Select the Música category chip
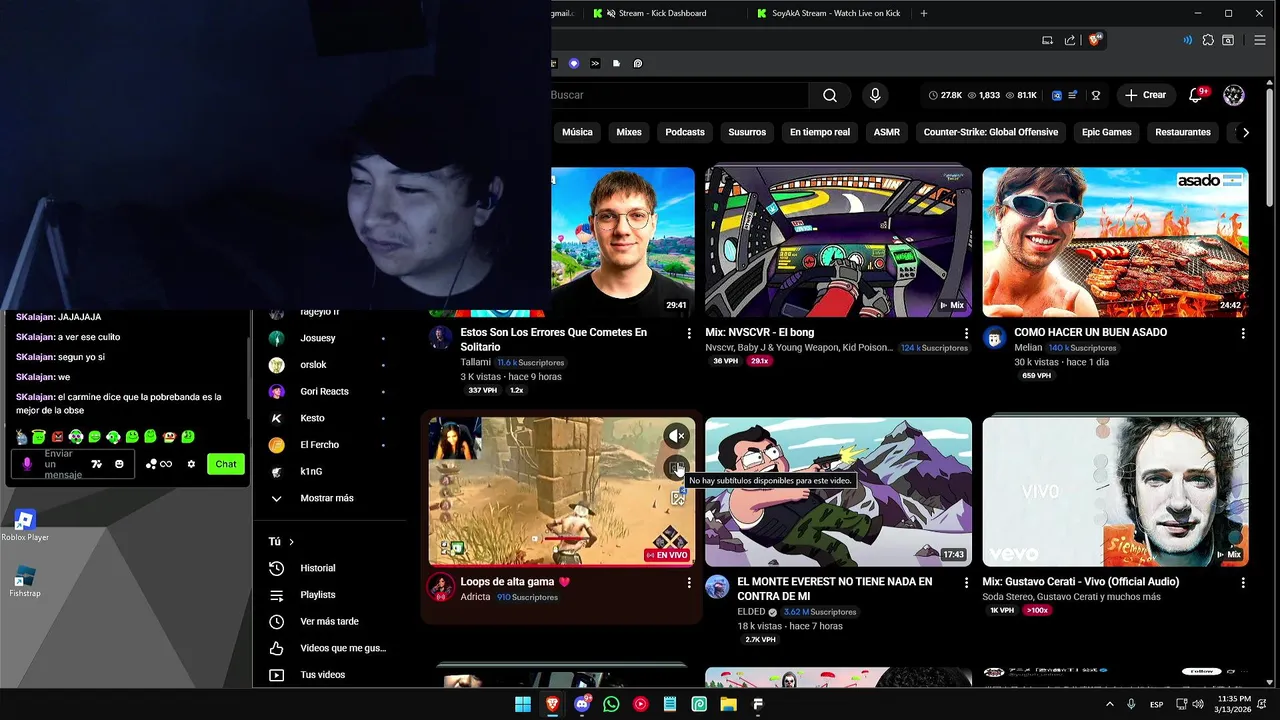 [x=577, y=132]
